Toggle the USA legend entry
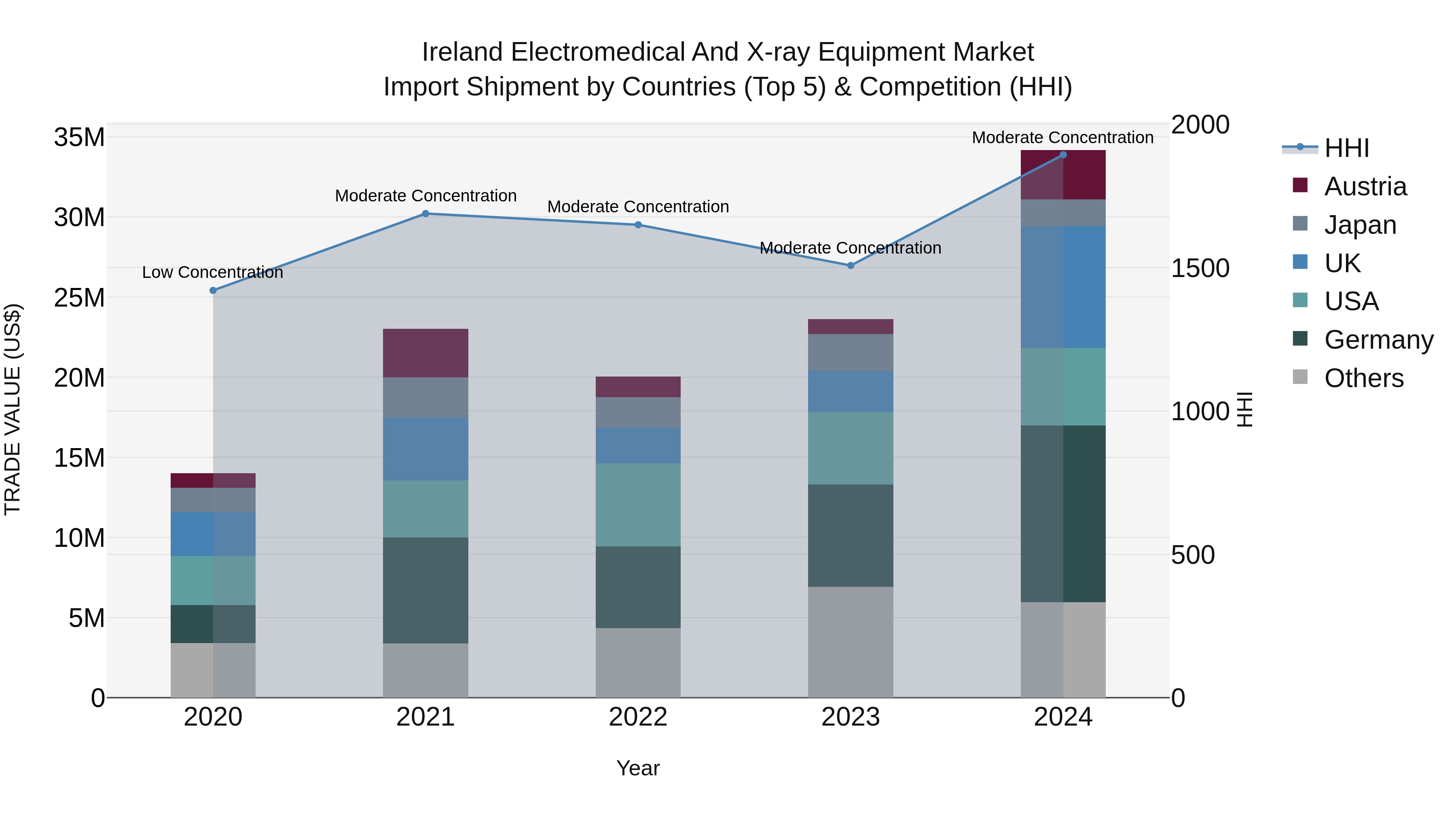Screen dimensions: 1456x819 click(x=1335, y=301)
